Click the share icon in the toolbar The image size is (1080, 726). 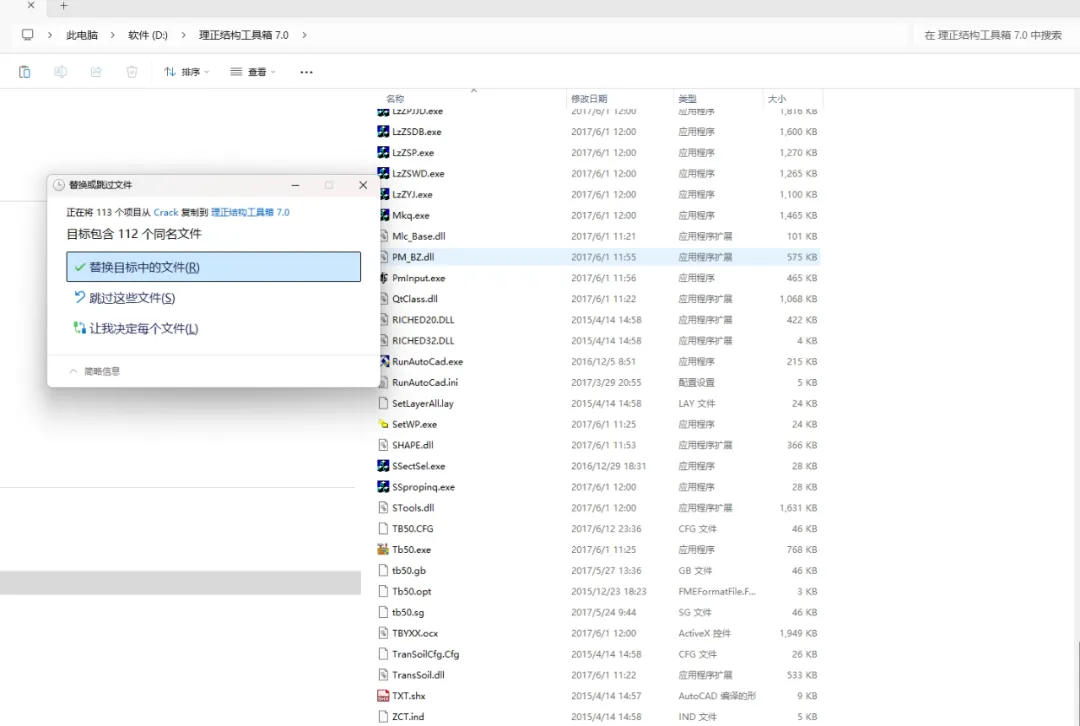tap(96, 72)
